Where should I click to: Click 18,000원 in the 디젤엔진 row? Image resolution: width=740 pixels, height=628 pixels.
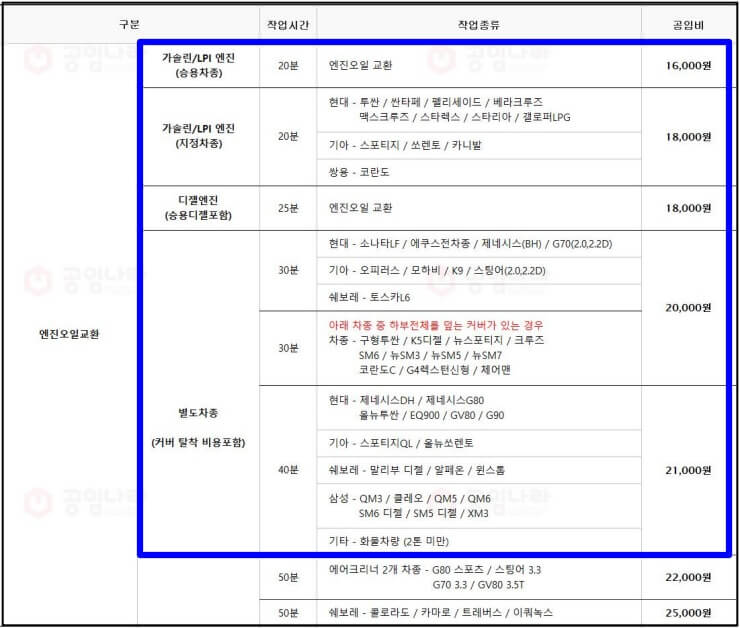tap(688, 208)
